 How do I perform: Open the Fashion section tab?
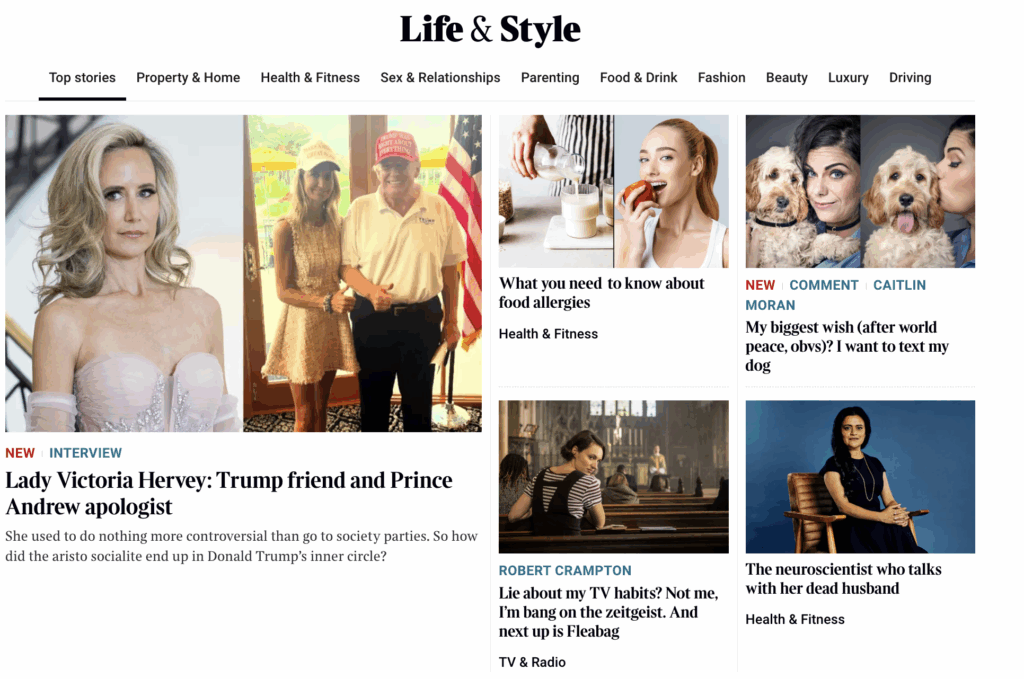click(x=721, y=78)
